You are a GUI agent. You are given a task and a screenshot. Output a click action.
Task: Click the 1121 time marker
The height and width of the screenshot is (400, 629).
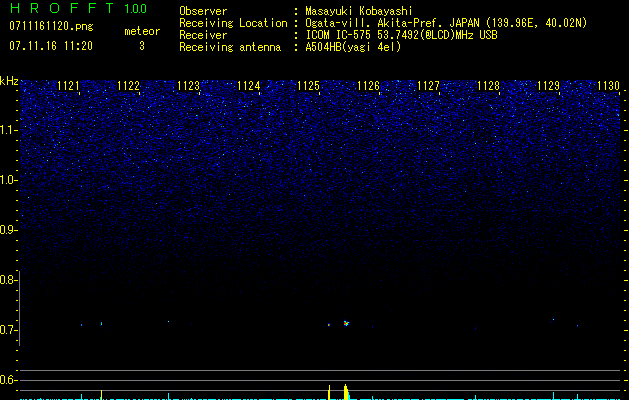69,86
